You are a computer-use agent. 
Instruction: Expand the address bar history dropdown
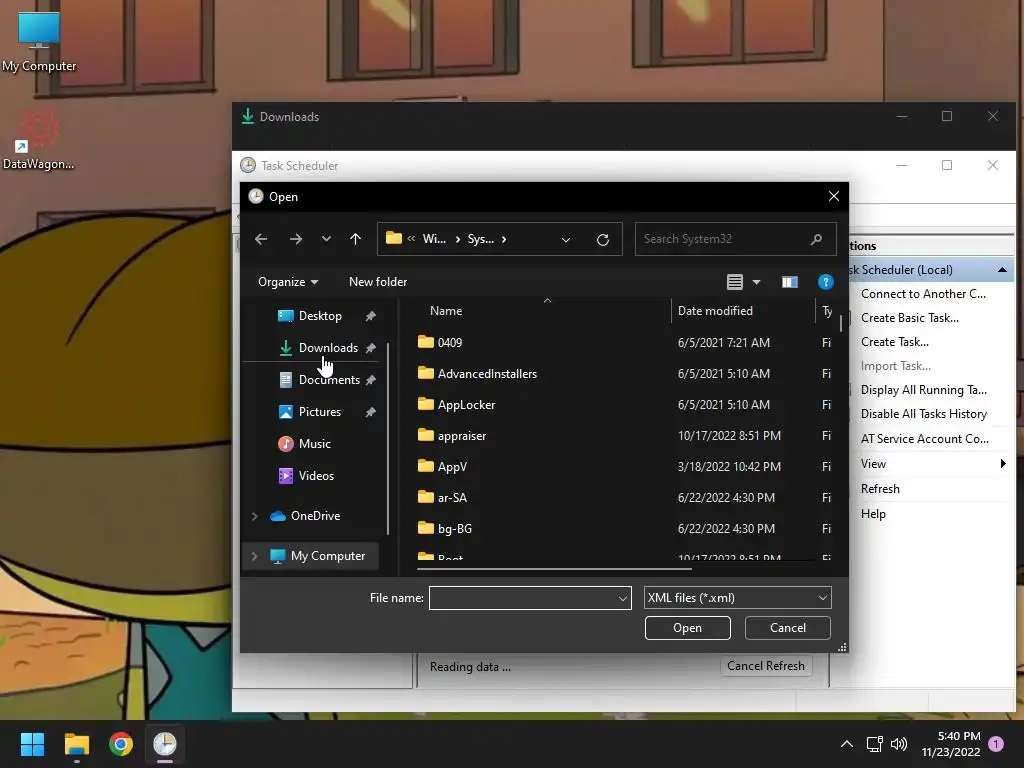pyautogui.click(x=566, y=240)
